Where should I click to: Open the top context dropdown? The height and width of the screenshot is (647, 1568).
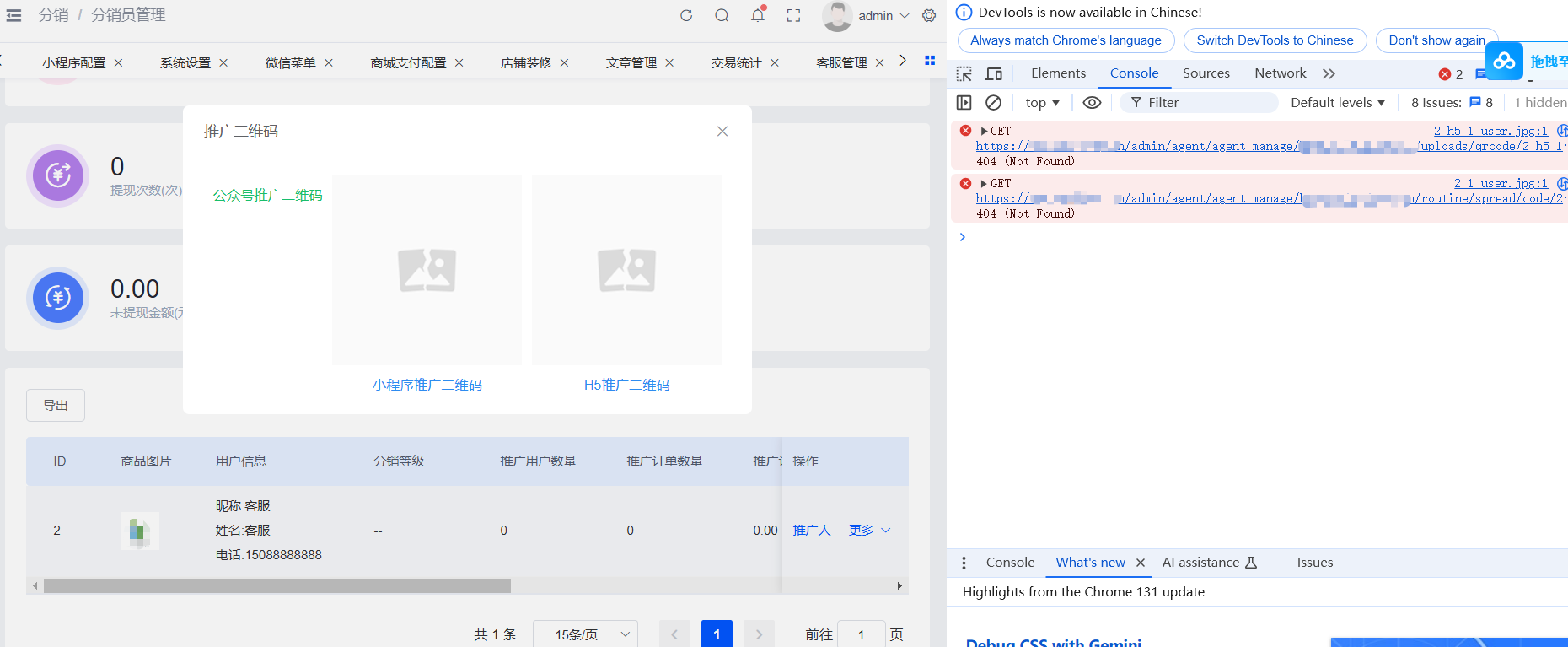click(x=1042, y=102)
